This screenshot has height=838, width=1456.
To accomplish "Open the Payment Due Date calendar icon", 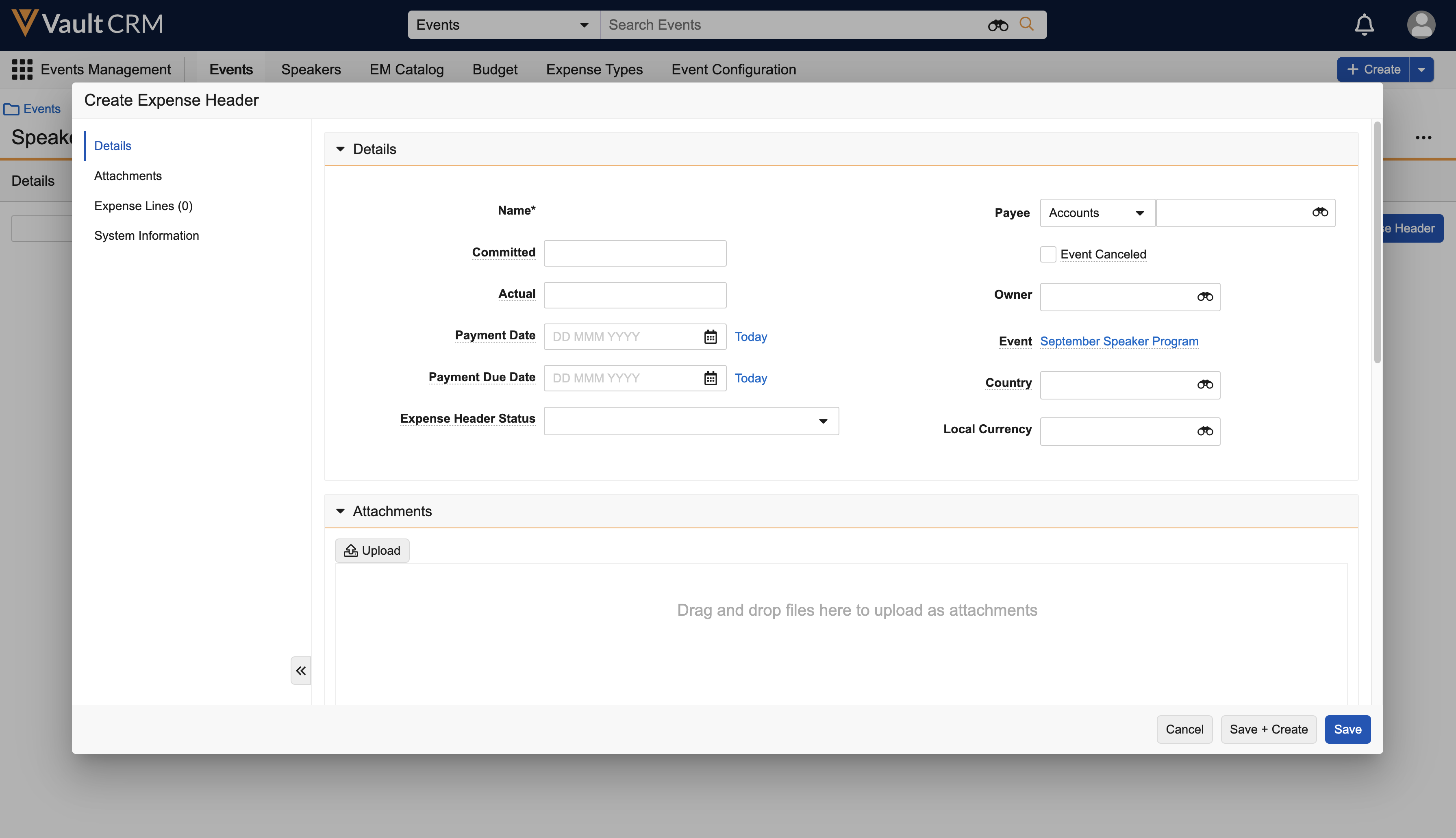I will [710, 378].
